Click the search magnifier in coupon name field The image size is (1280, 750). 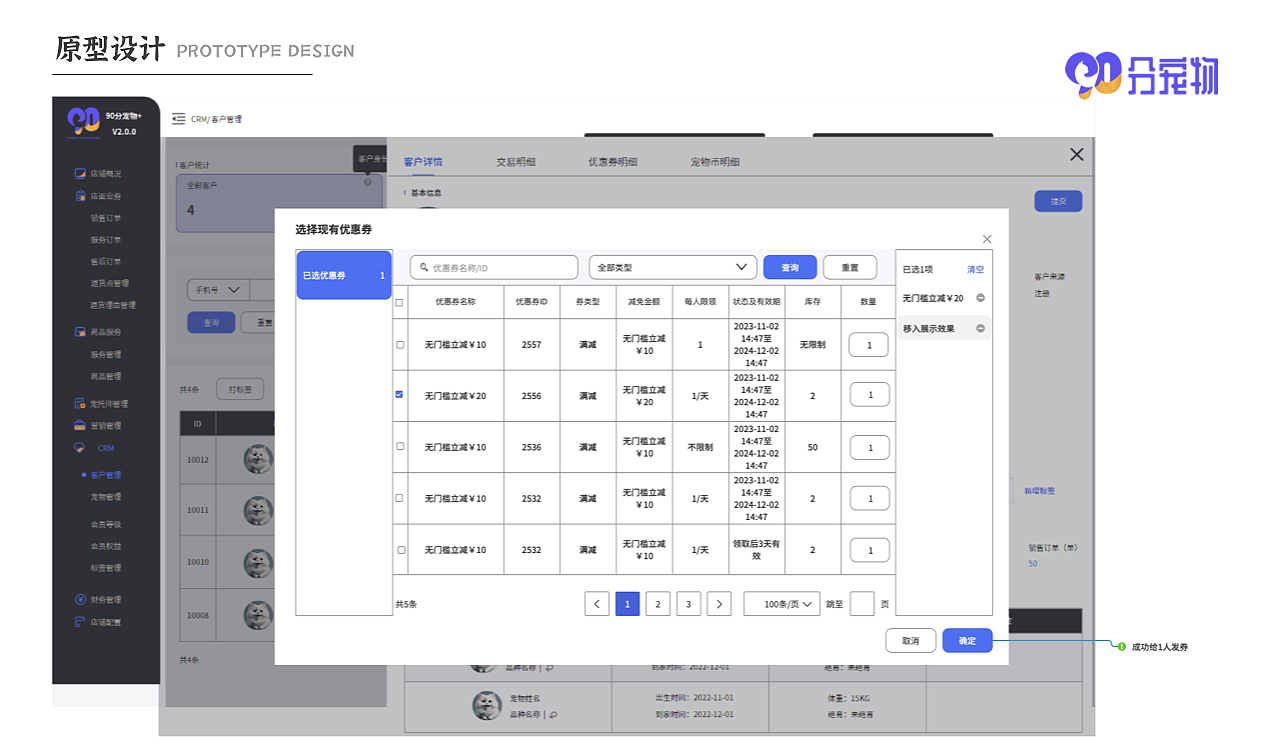pos(424,268)
